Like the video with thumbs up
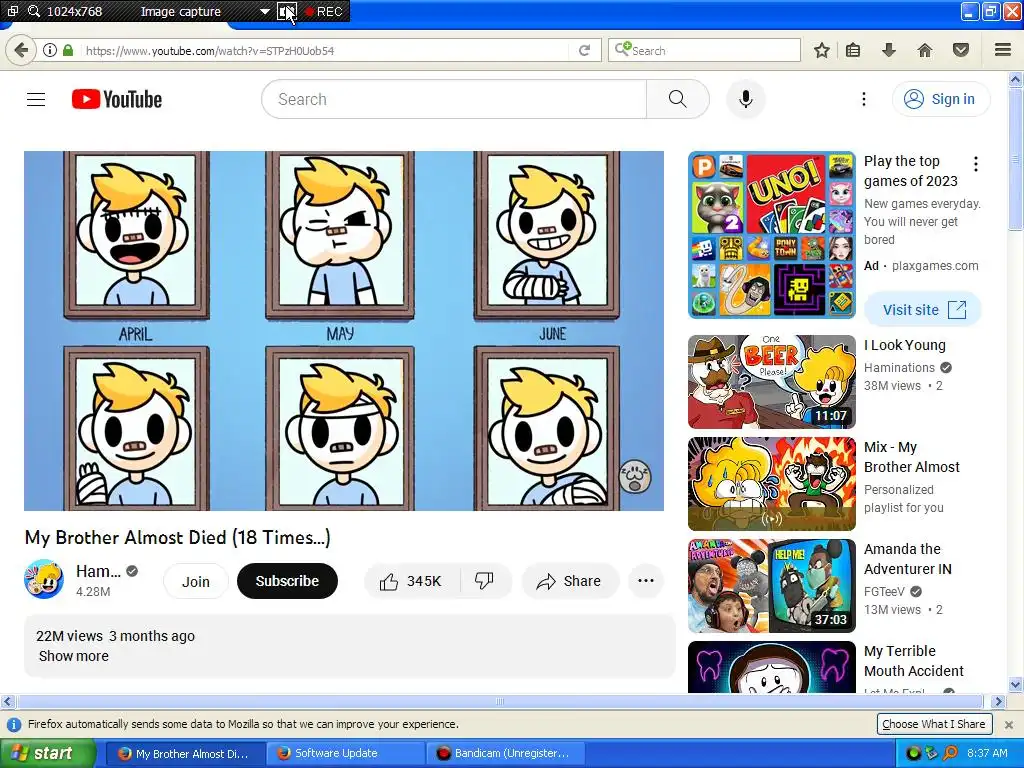The image size is (1024, 768). pyautogui.click(x=389, y=581)
